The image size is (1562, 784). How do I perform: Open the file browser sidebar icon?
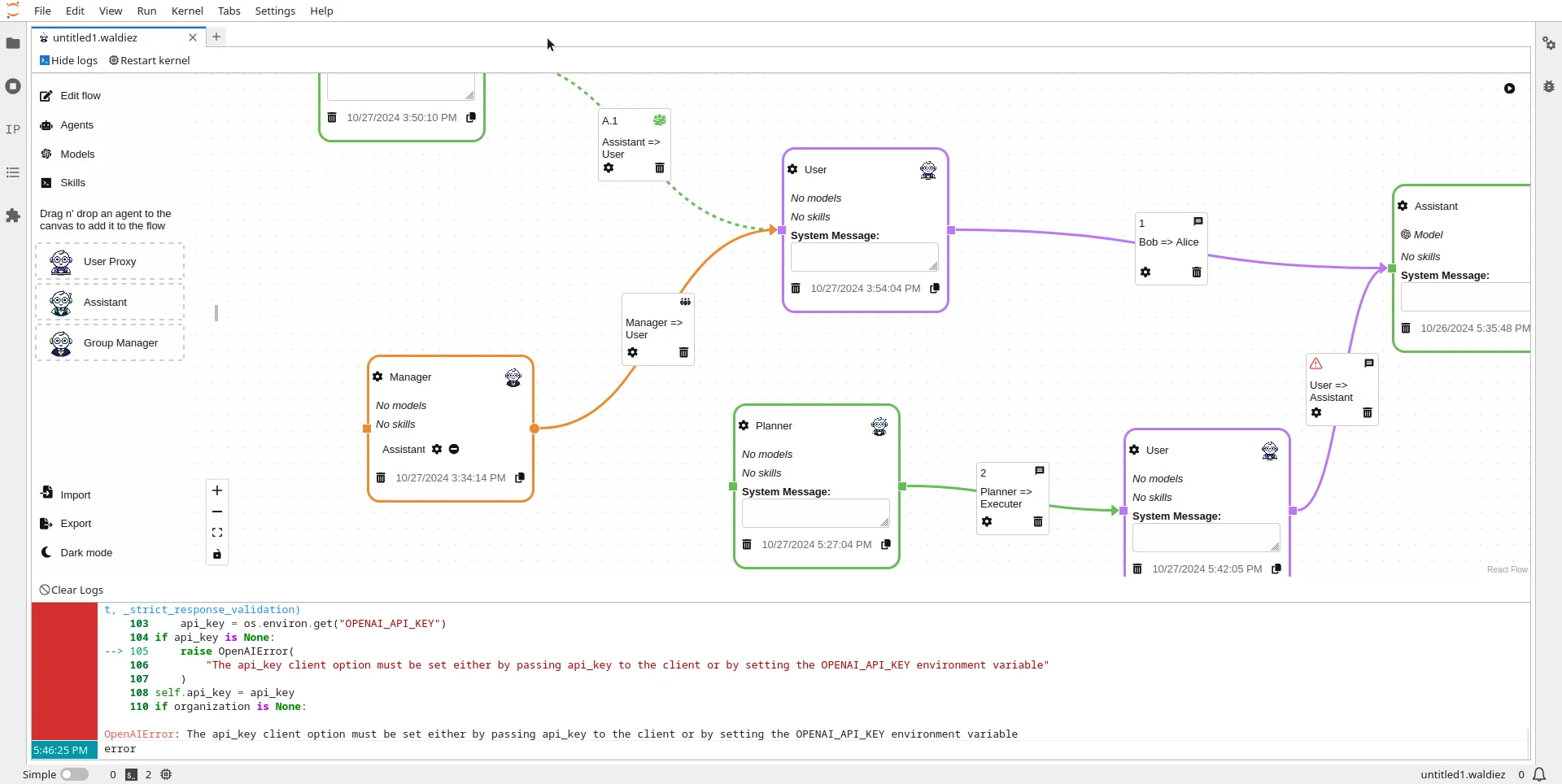13,43
